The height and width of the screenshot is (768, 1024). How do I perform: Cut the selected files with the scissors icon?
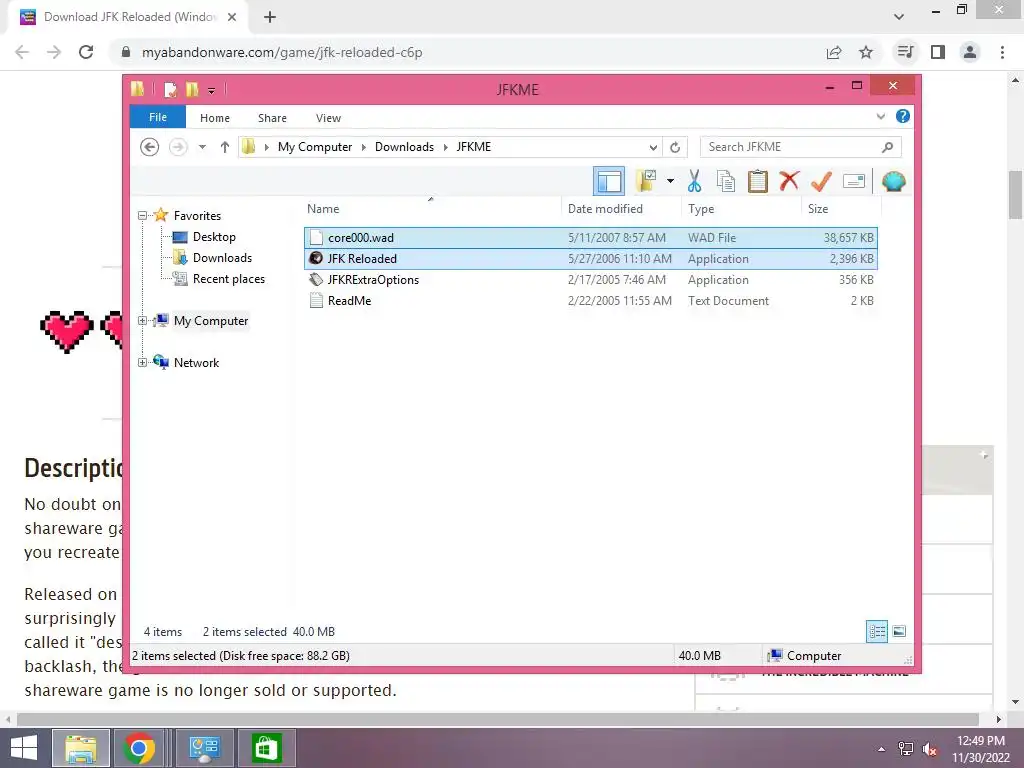click(x=694, y=181)
